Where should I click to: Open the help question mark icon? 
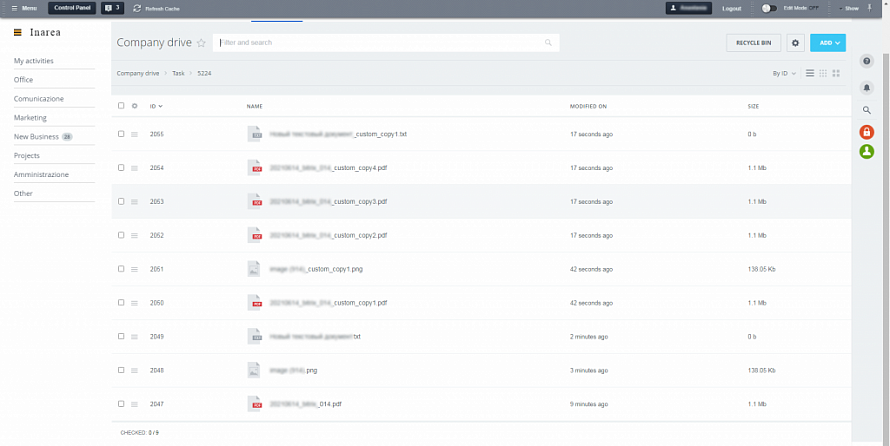pyautogui.click(x=867, y=62)
